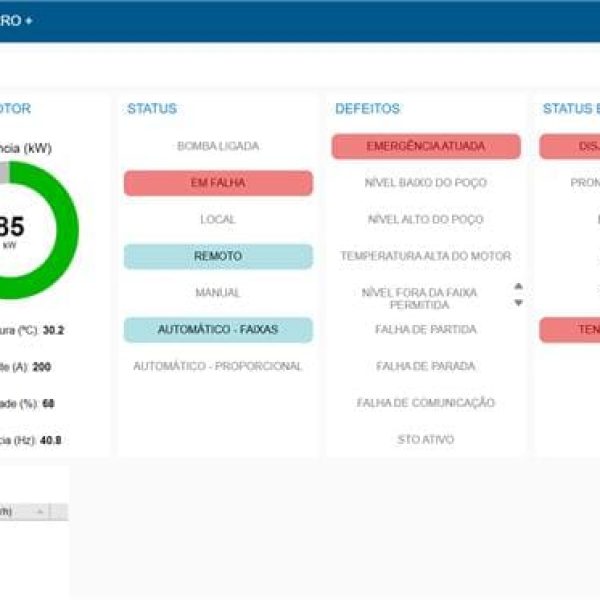Click the current value 200
This screenshot has width=600, height=600.
[42, 367]
